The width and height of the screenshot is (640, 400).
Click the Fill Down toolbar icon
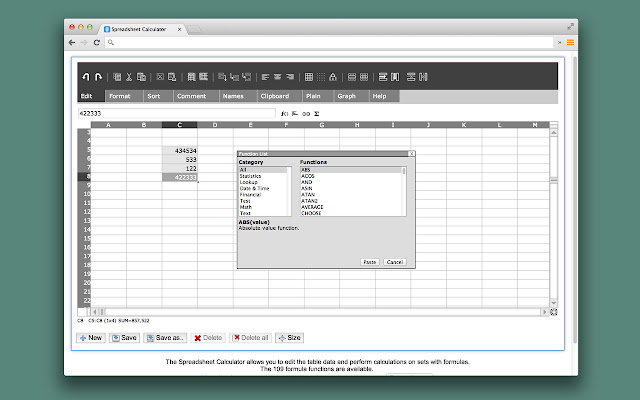click(191, 77)
